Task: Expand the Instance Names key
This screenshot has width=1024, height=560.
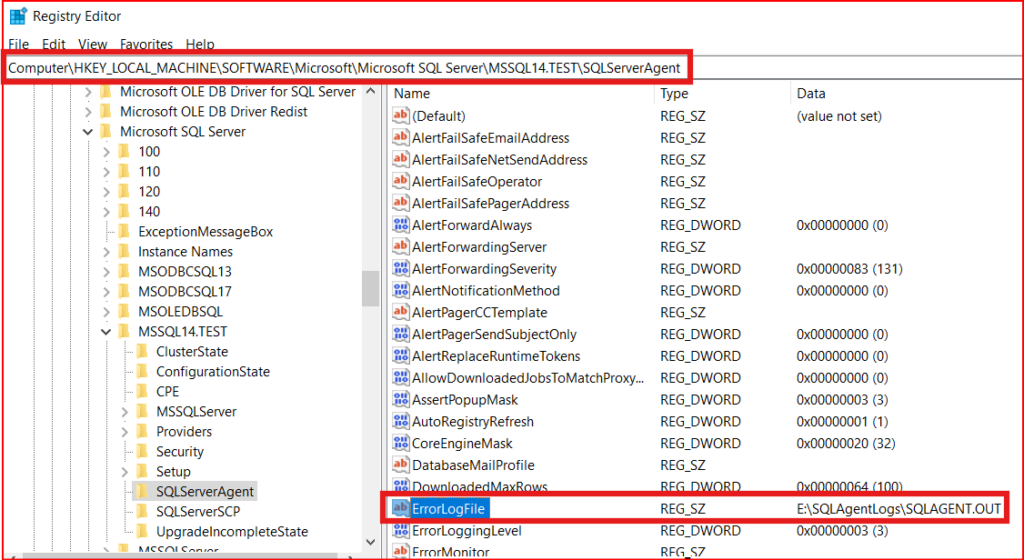Action: (106, 252)
